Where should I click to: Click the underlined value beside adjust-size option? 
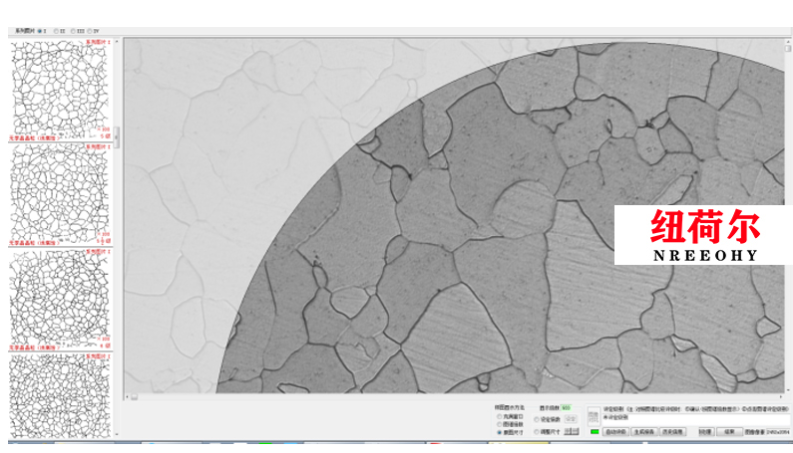(571, 431)
